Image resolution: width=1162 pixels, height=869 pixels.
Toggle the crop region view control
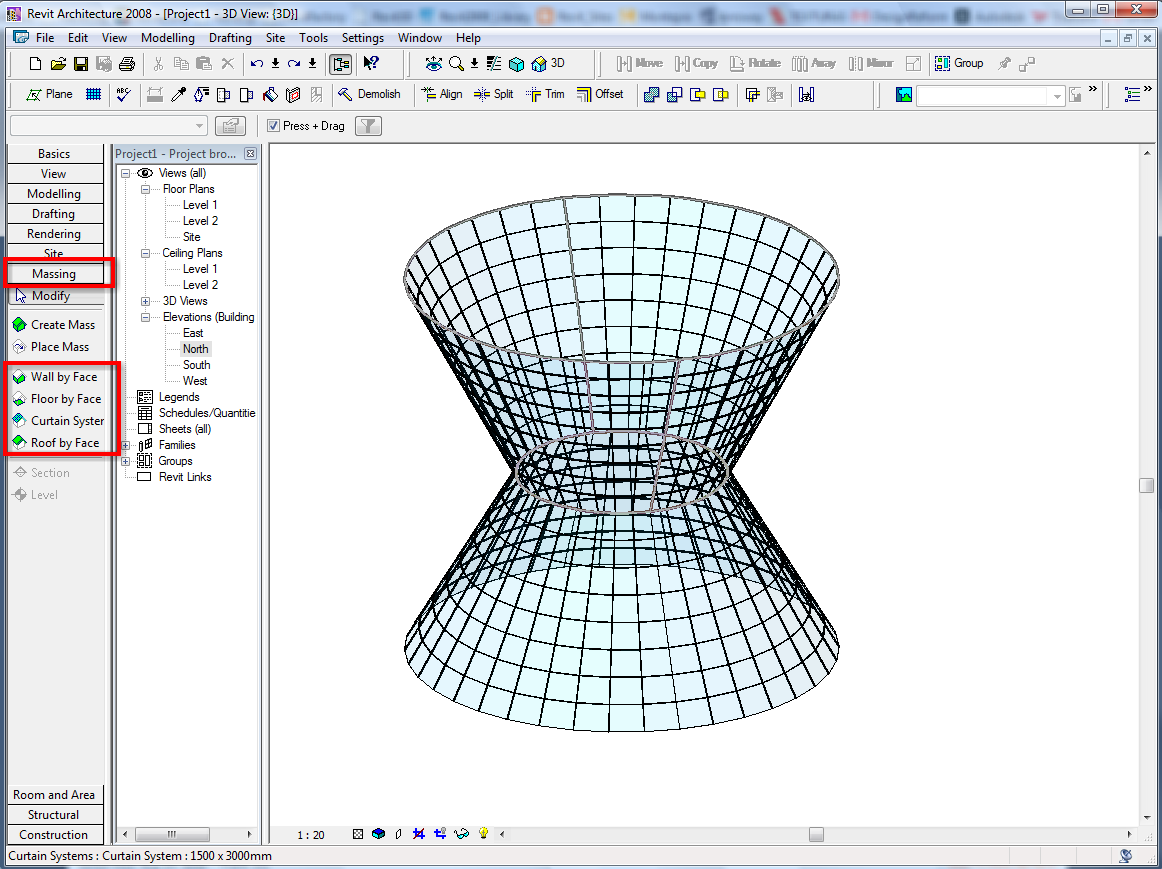pos(419,834)
